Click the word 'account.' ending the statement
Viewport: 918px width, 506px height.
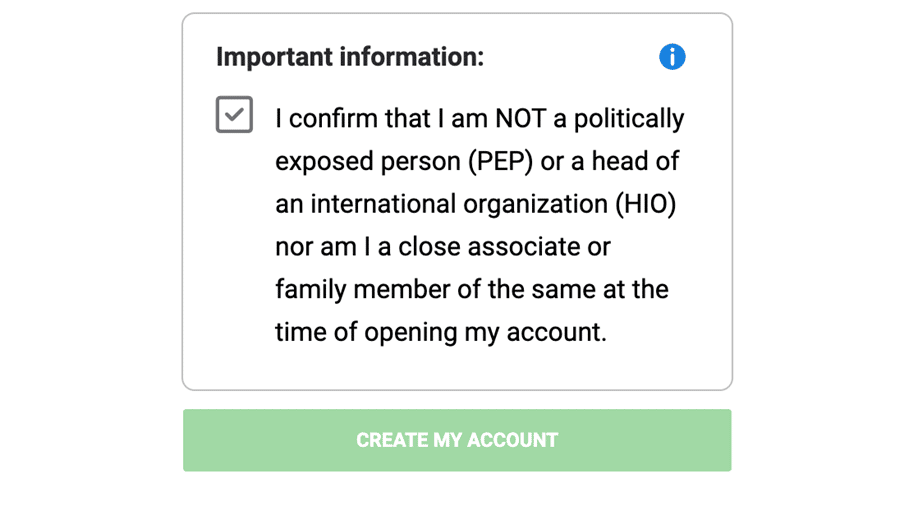(556, 333)
